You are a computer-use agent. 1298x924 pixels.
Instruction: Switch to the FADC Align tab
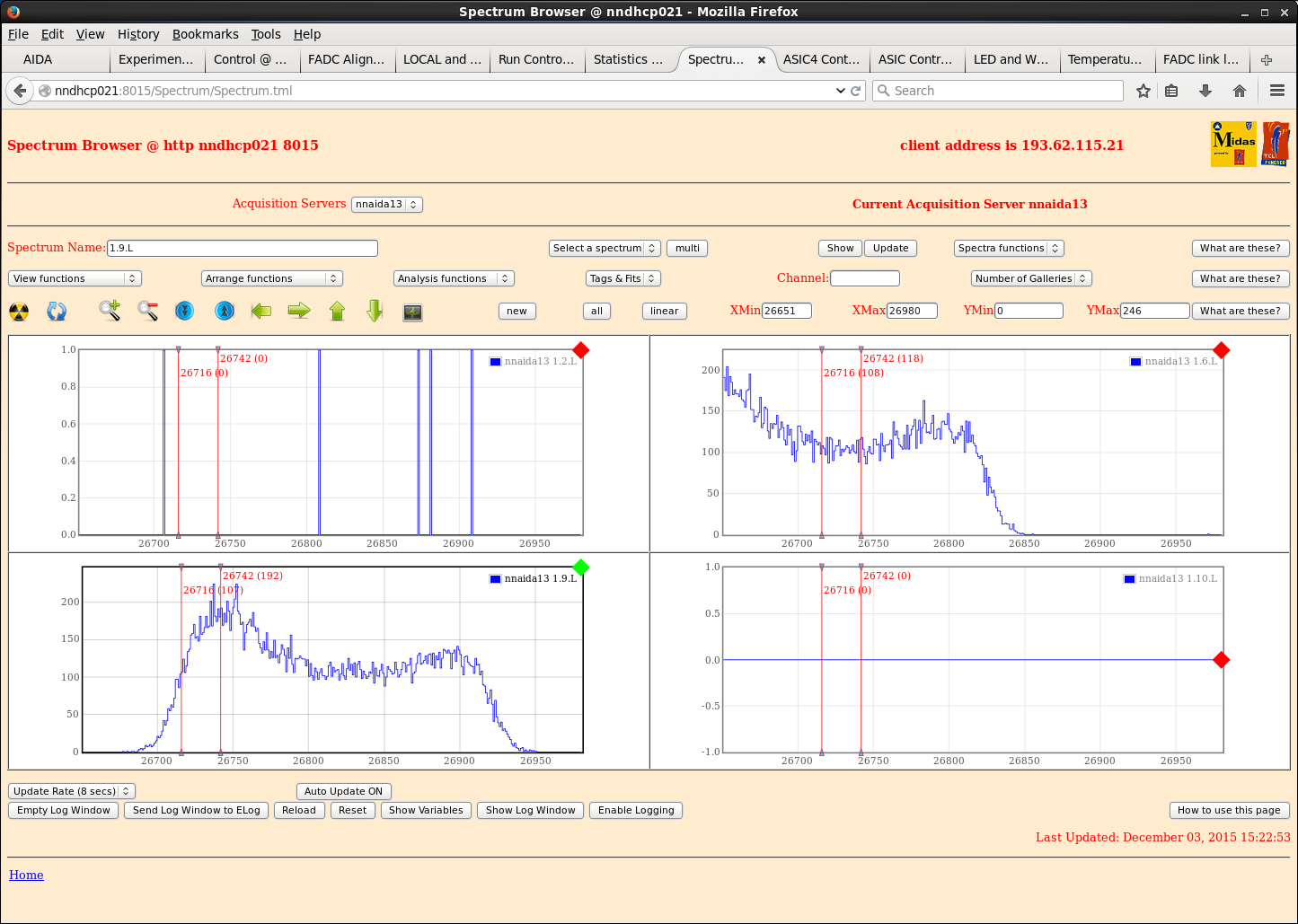click(x=346, y=60)
